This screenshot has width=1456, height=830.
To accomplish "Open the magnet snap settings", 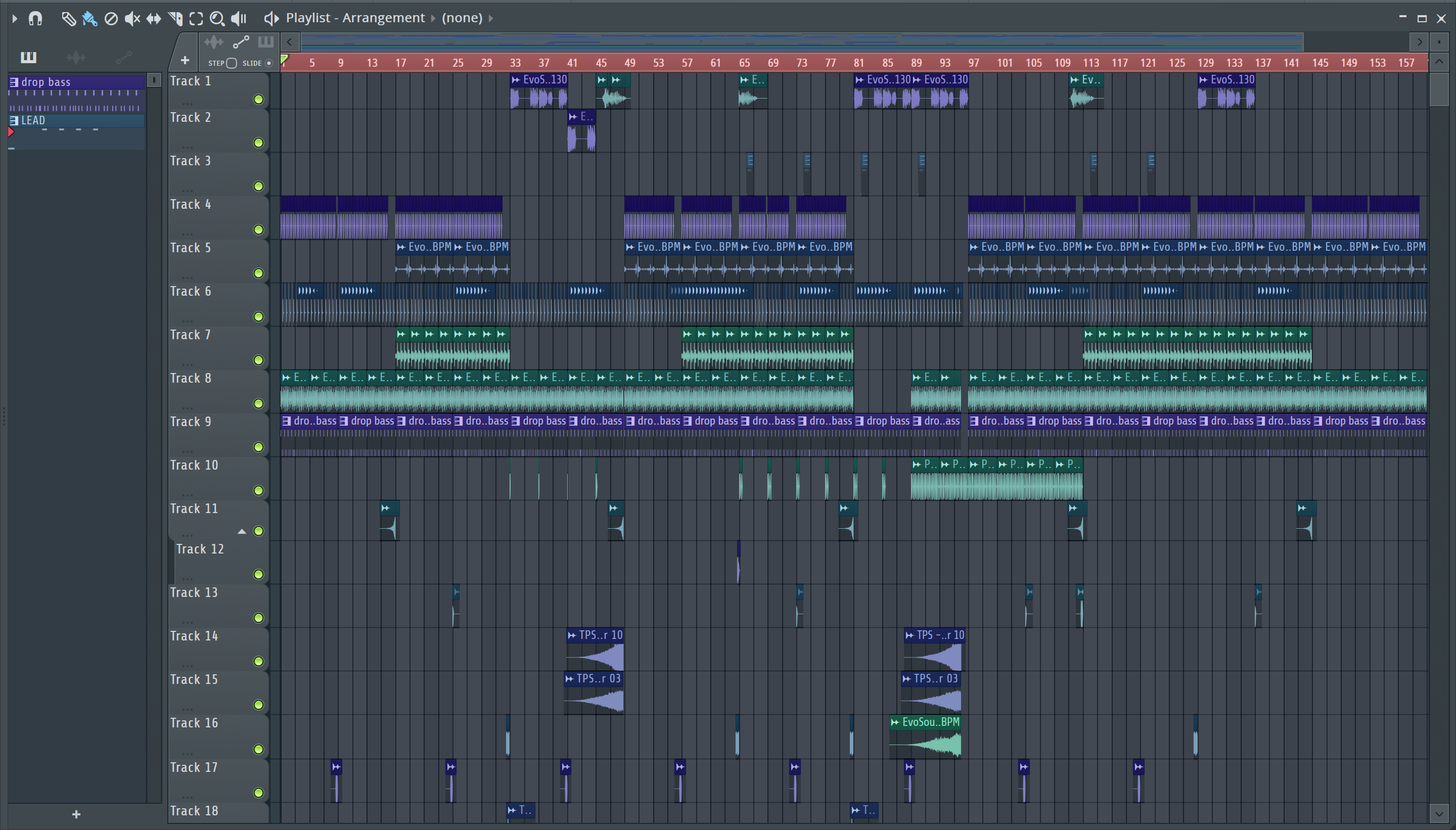I will pyautogui.click(x=35, y=19).
